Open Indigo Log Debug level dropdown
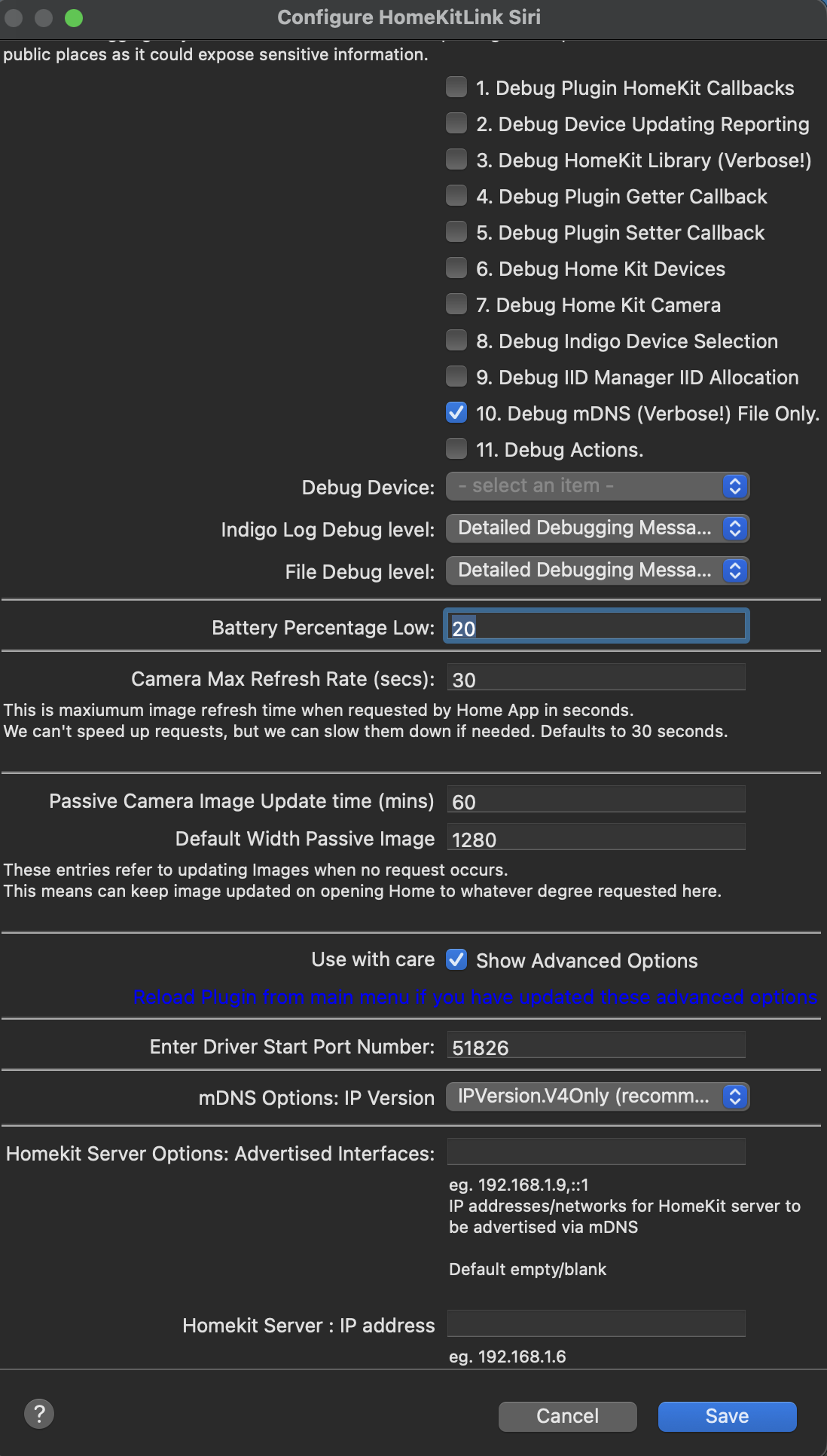Image resolution: width=827 pixels, height=1456 pixels. 597,528
